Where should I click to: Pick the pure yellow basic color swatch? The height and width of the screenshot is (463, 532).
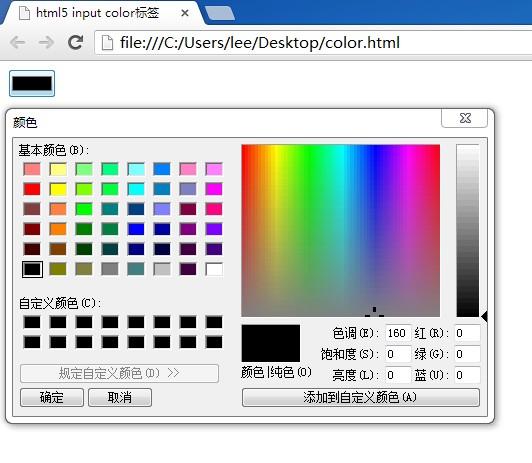point(58,189)
